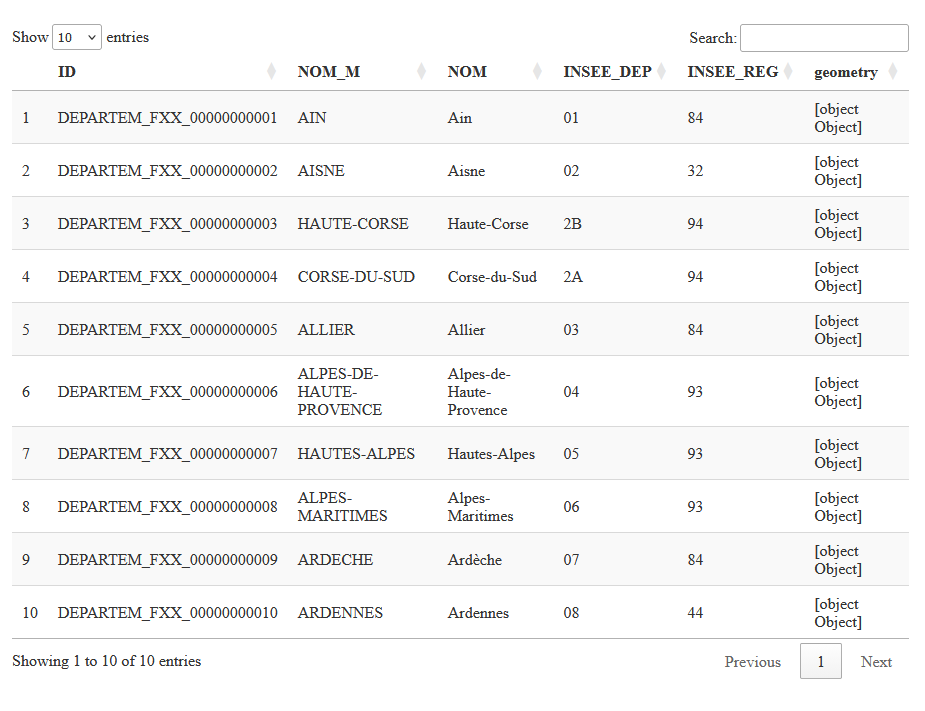Click the sort arrows icon beside INSEE_REG
This screenshot has width=925, height=711.
click(789, 72)
